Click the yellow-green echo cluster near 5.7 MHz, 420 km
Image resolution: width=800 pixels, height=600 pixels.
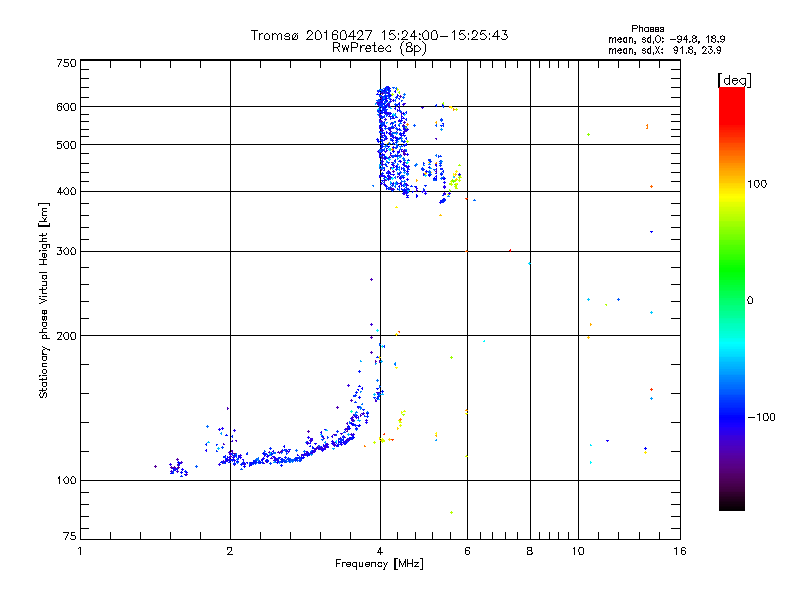(455, 179)
